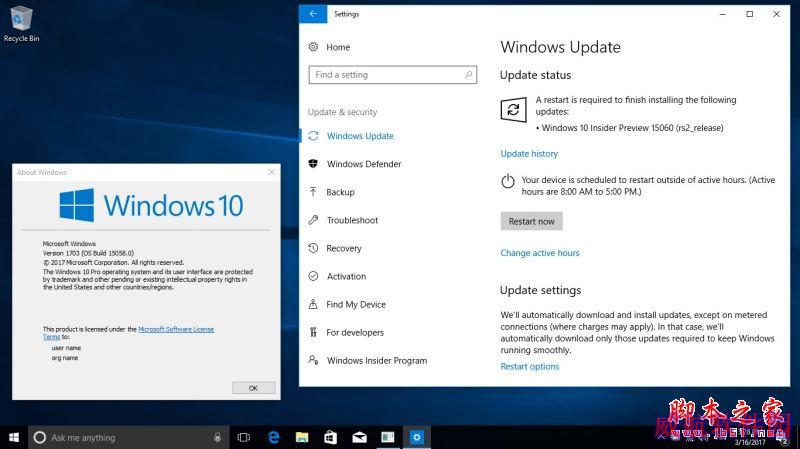Click the Update & security category label
The height and width of the screenshot is (449, 800).
[342, 112]
